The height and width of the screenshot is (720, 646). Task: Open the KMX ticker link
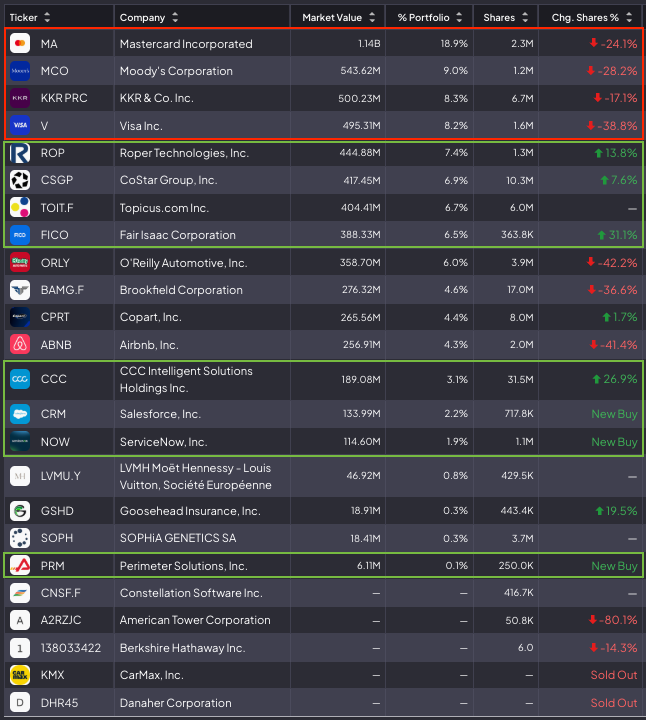pyautogui.click(x=52, y=675)
